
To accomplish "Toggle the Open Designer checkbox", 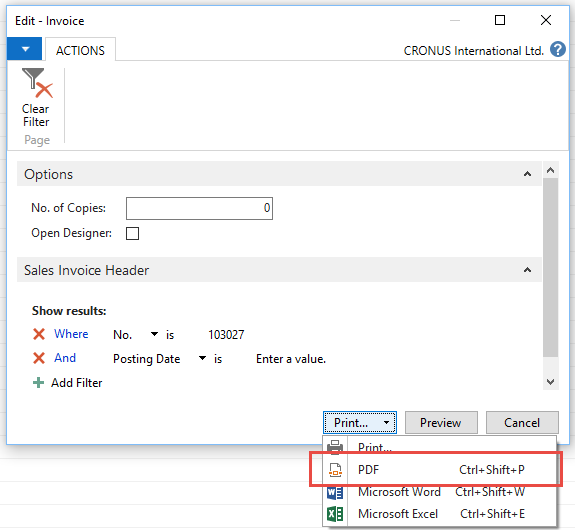I will click(x=132, y=233).
